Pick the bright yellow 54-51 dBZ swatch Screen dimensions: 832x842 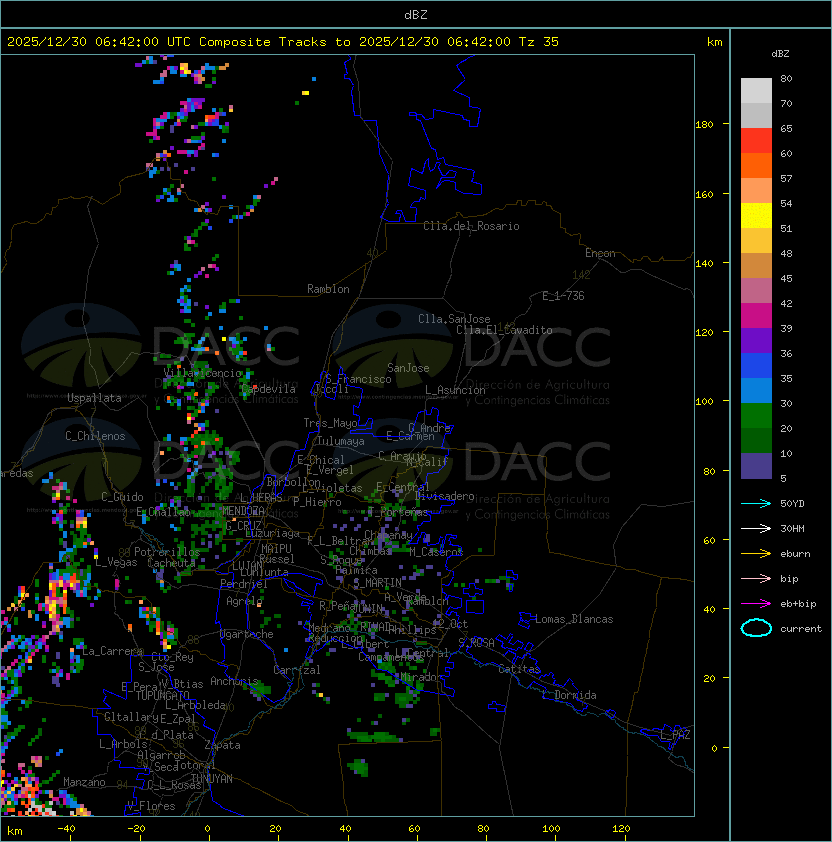[x=756, y=216]
